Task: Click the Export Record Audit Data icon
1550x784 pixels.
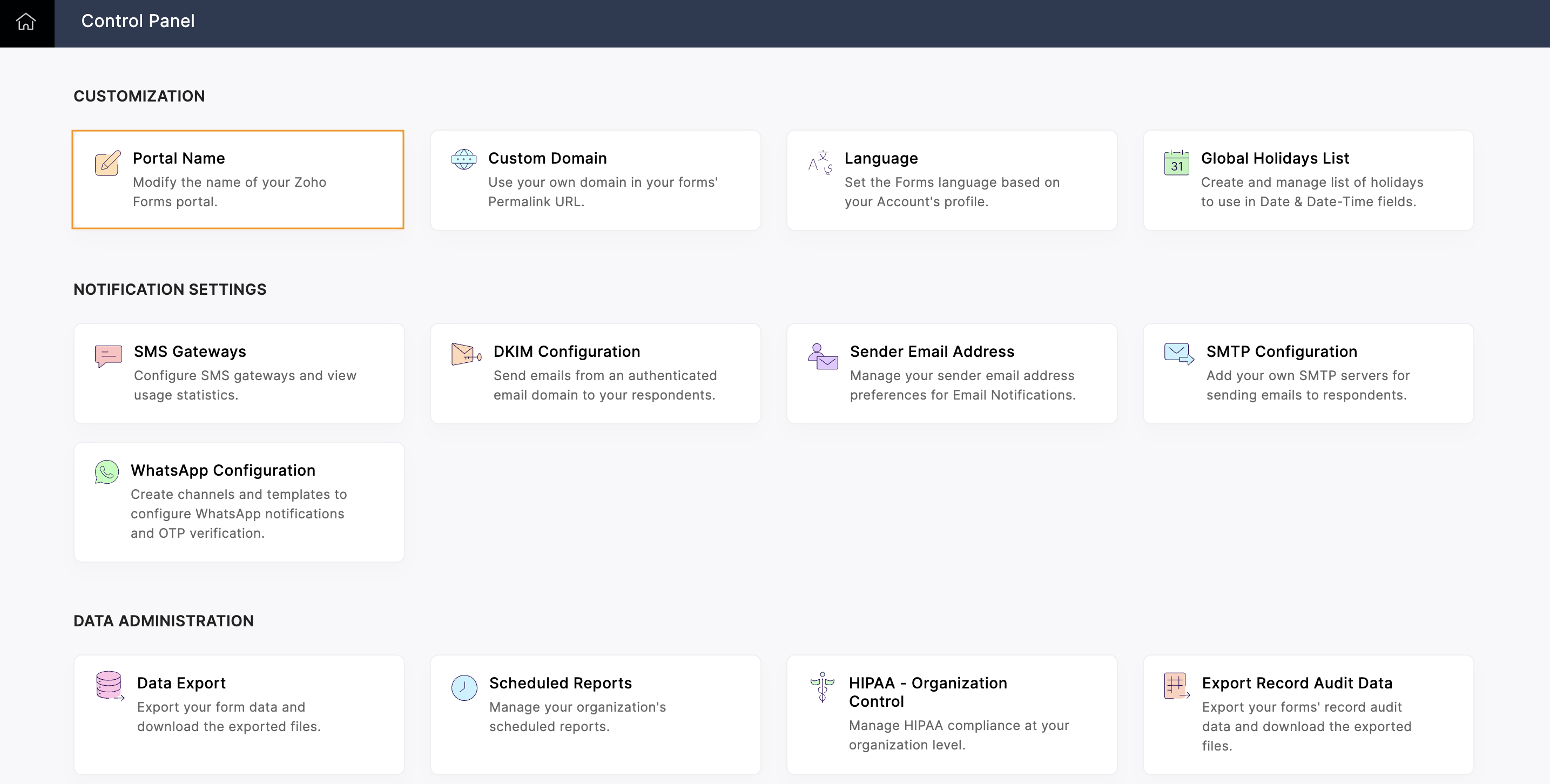Action: 1176,686
